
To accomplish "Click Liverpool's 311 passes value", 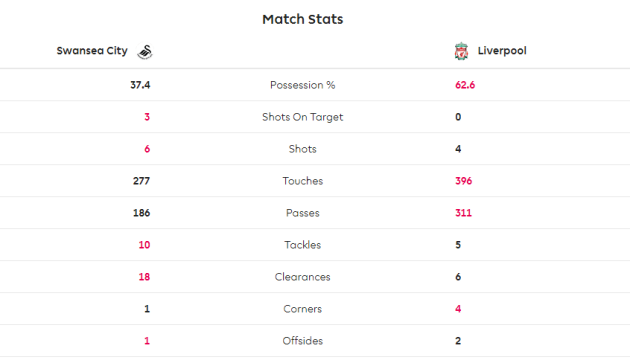I will [463, 213].
